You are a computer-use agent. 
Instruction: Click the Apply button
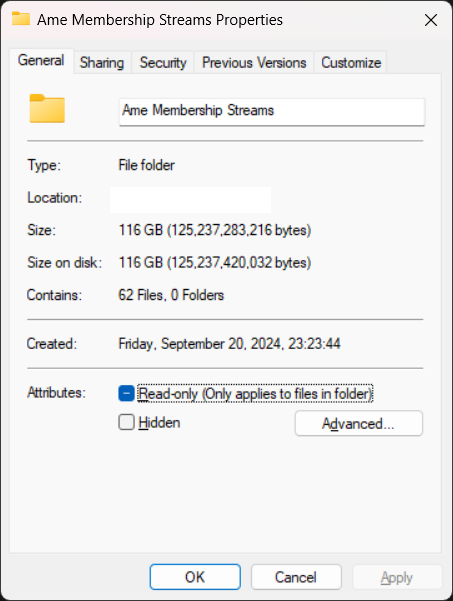click(397, 577)
